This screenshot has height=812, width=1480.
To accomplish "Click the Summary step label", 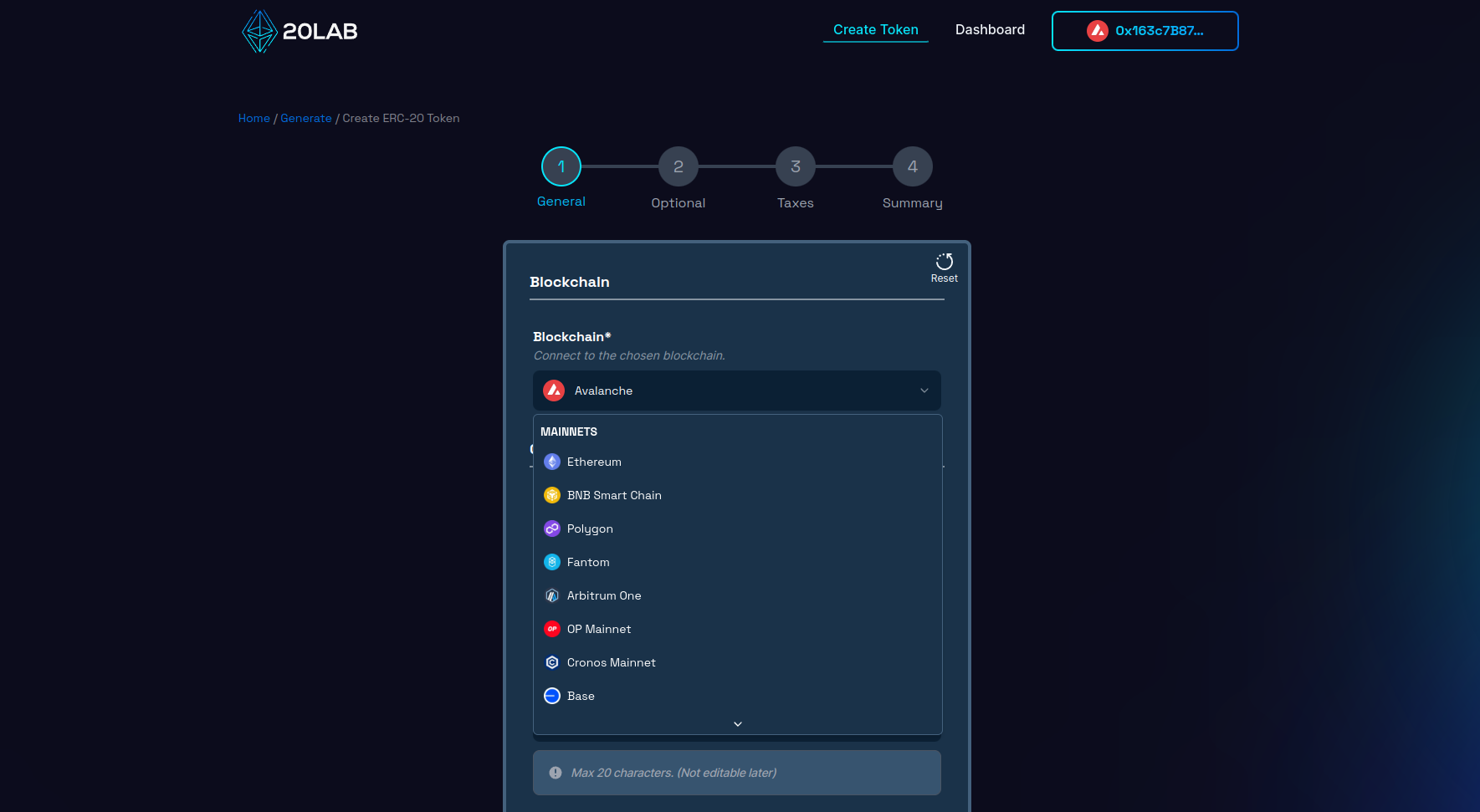I will coord(913,203).
